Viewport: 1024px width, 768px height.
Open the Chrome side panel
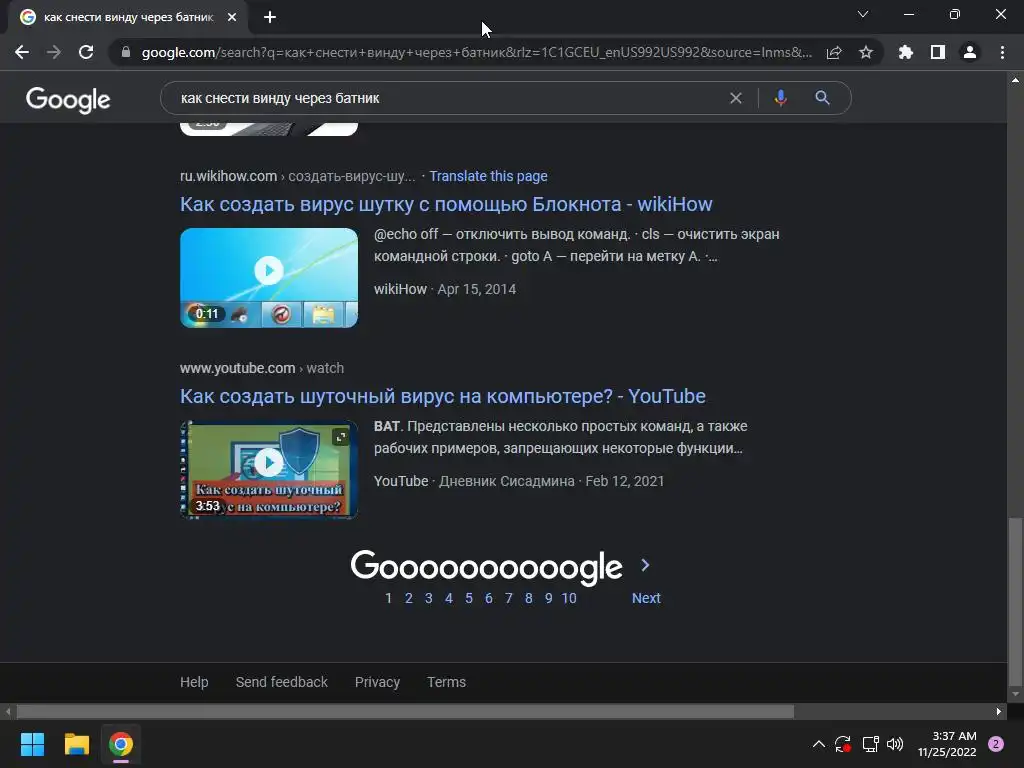[x=938, y=52]
